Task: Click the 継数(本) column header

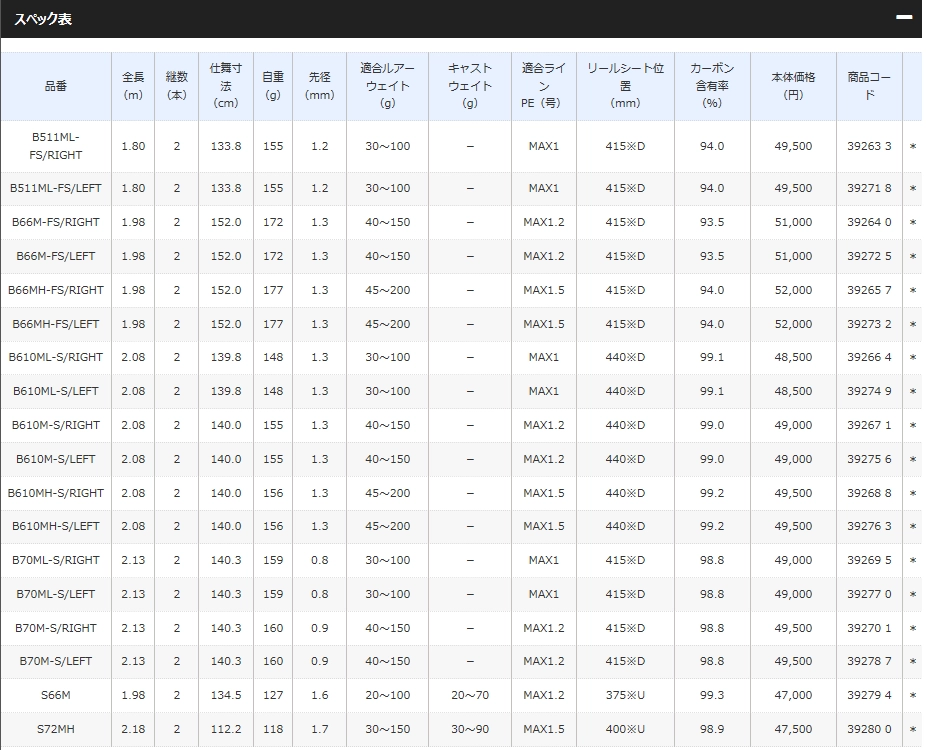Action: (177, 86)
